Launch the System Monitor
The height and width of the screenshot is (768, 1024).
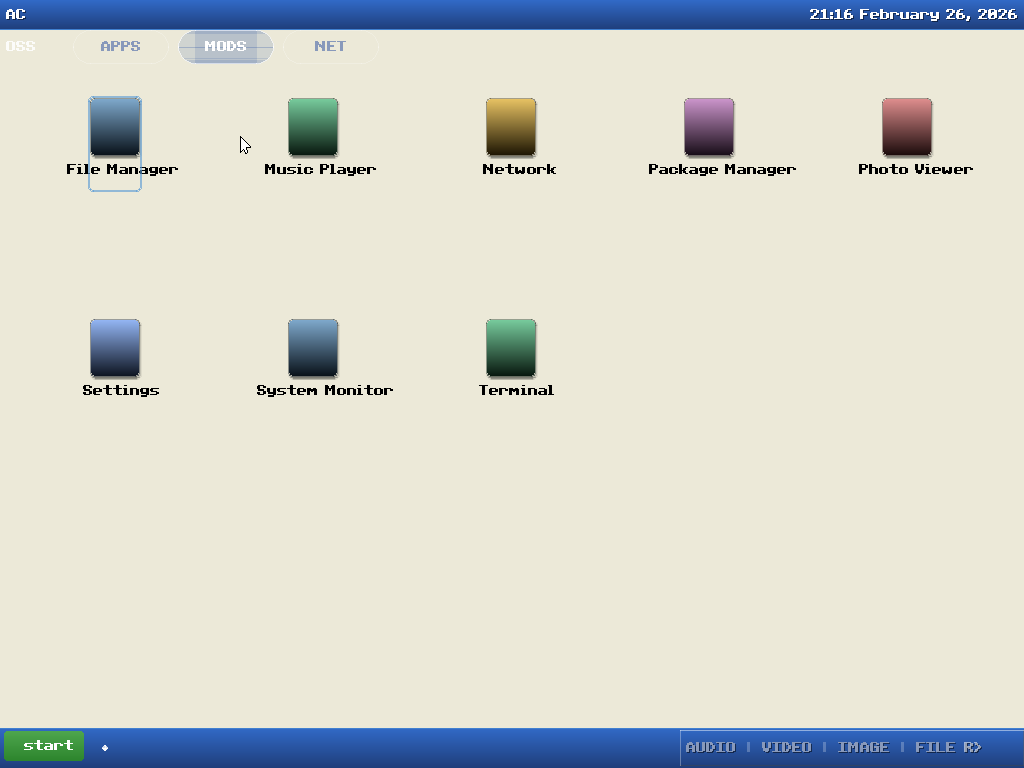click(x=312, y=350)
